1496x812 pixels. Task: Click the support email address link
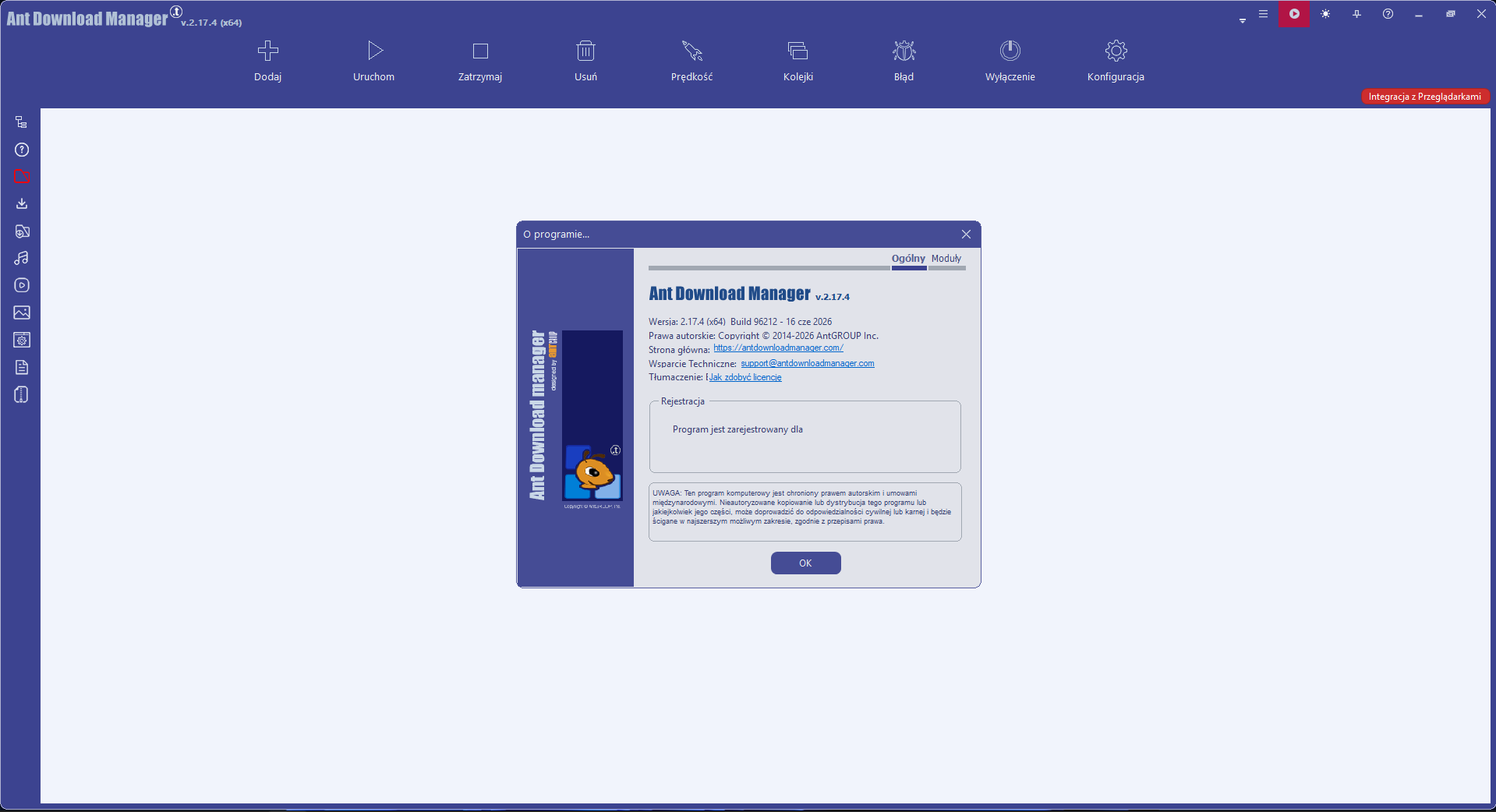[808, 364]
